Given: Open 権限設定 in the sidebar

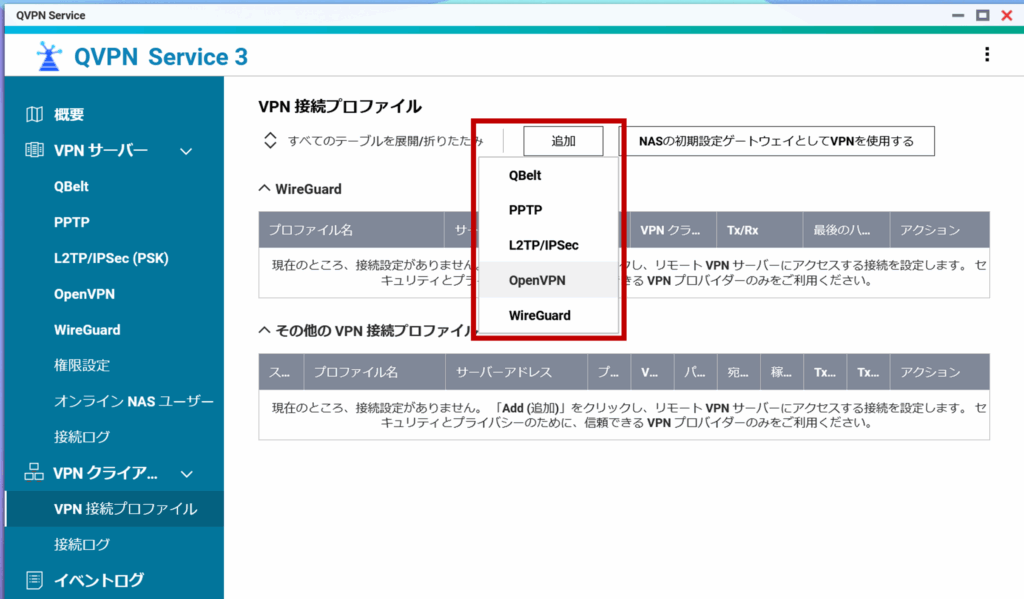Looking at the screenshot, I should point(82,365).
